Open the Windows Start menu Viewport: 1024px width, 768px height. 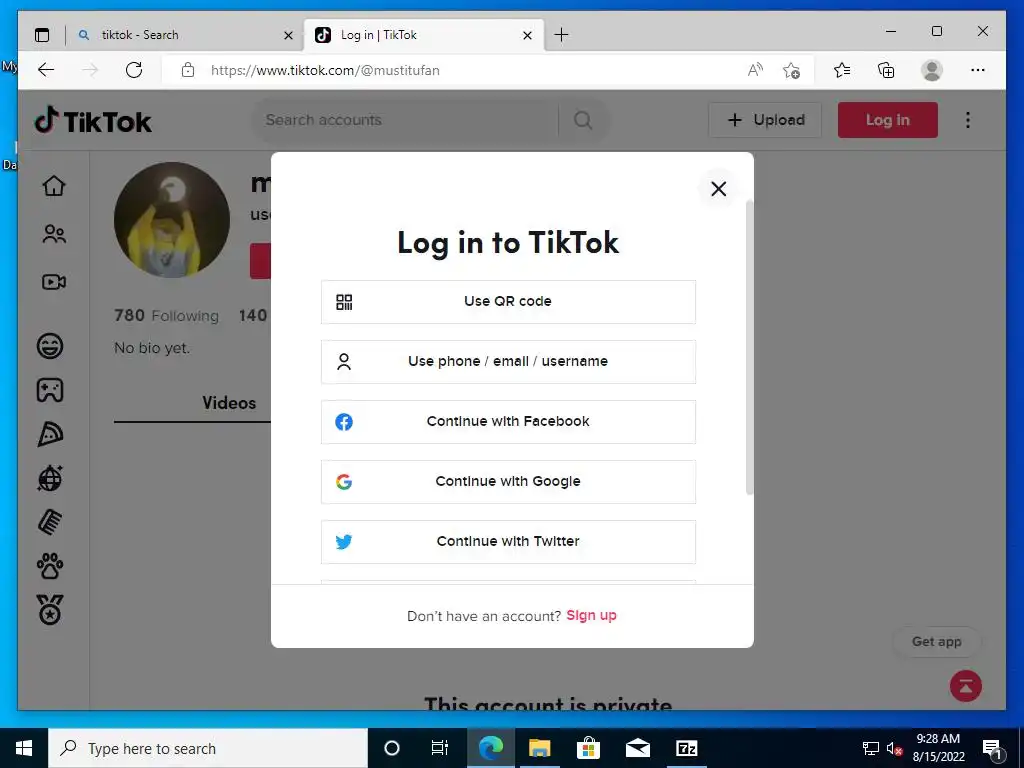24,748
